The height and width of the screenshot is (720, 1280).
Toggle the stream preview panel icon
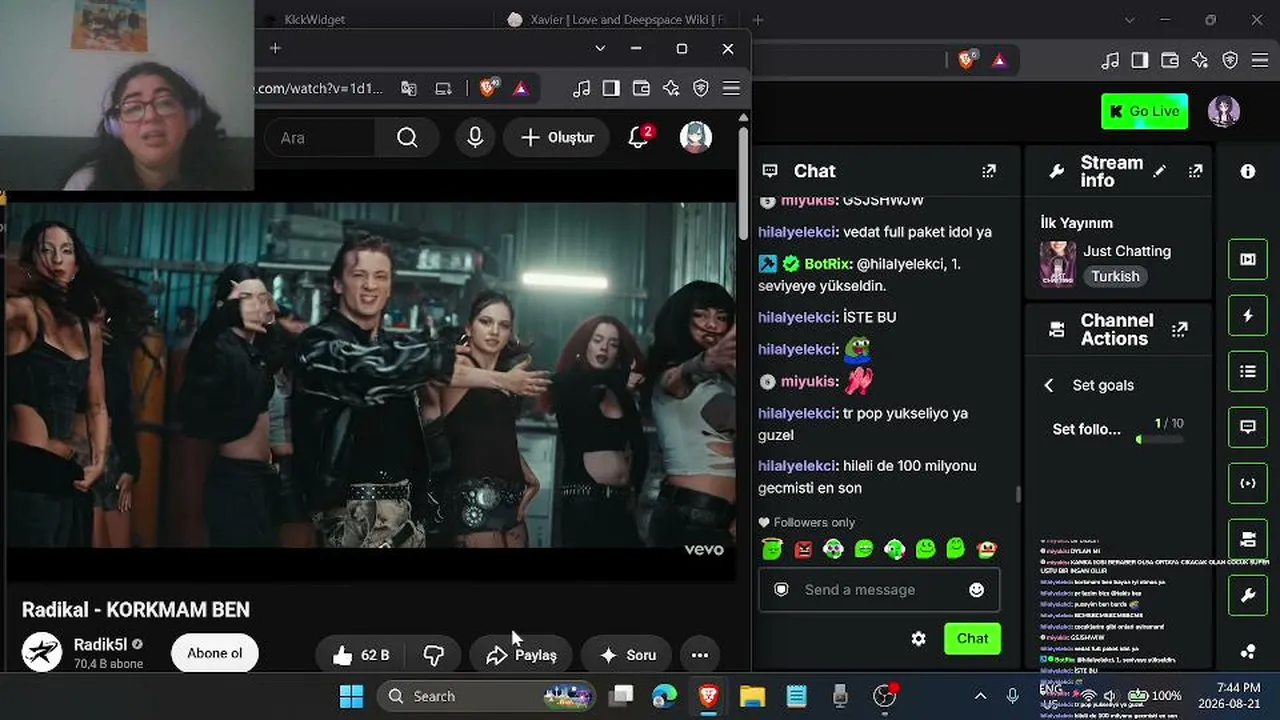[x=1248, y=259]
